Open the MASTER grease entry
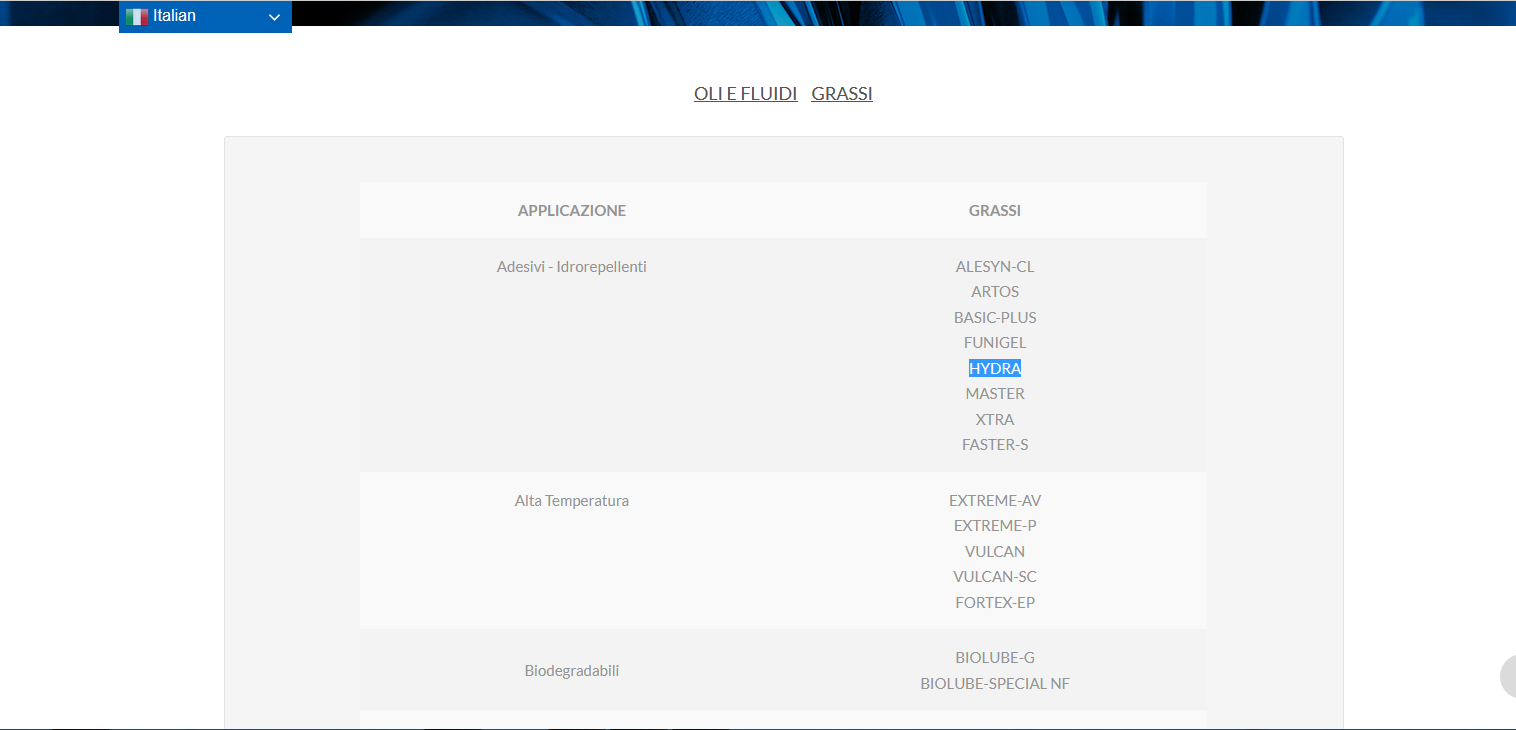This screenshot has height=730, width=1516. point(995,394)
